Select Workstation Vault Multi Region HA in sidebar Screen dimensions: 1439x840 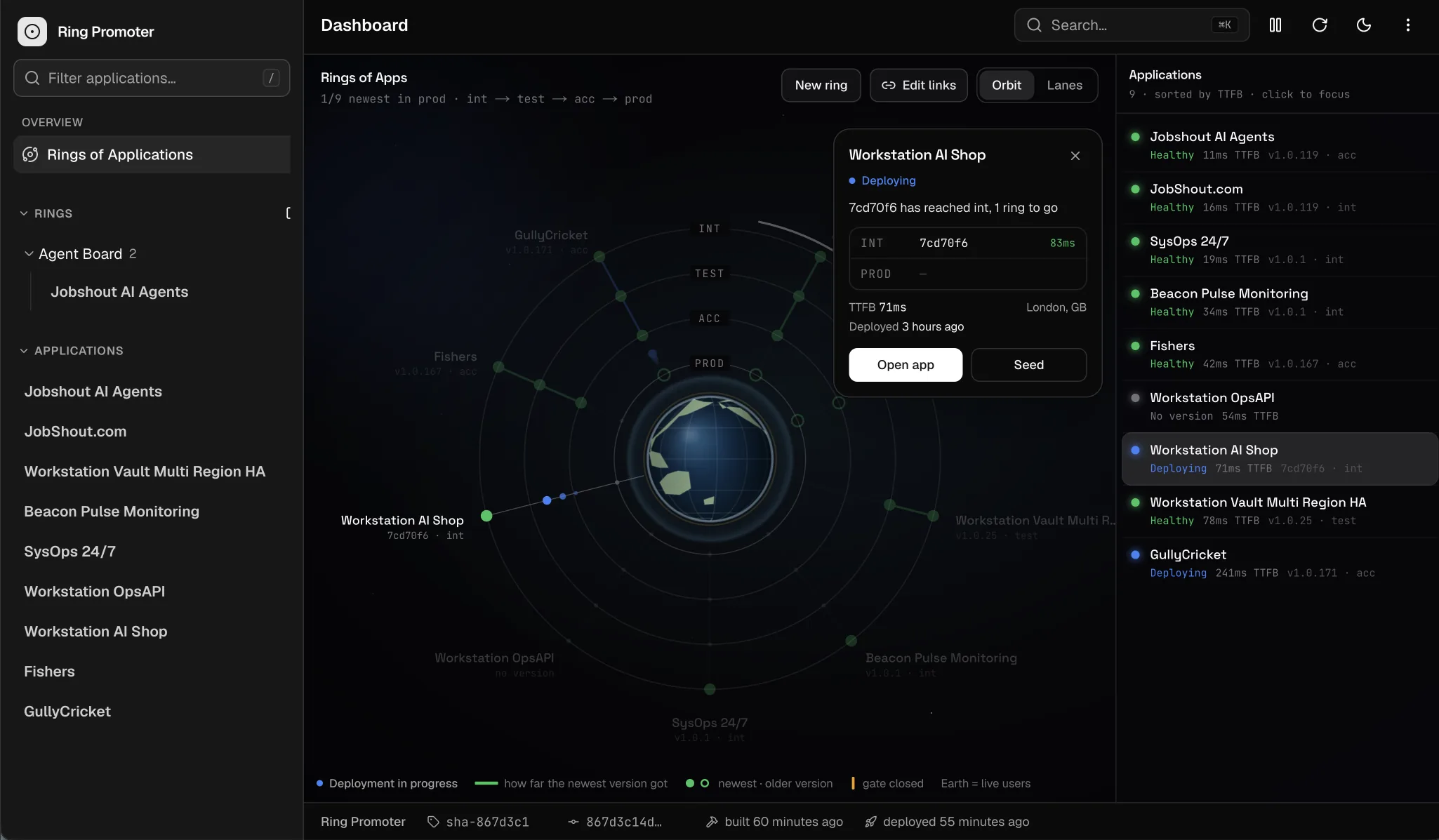[x=145, y=472]
